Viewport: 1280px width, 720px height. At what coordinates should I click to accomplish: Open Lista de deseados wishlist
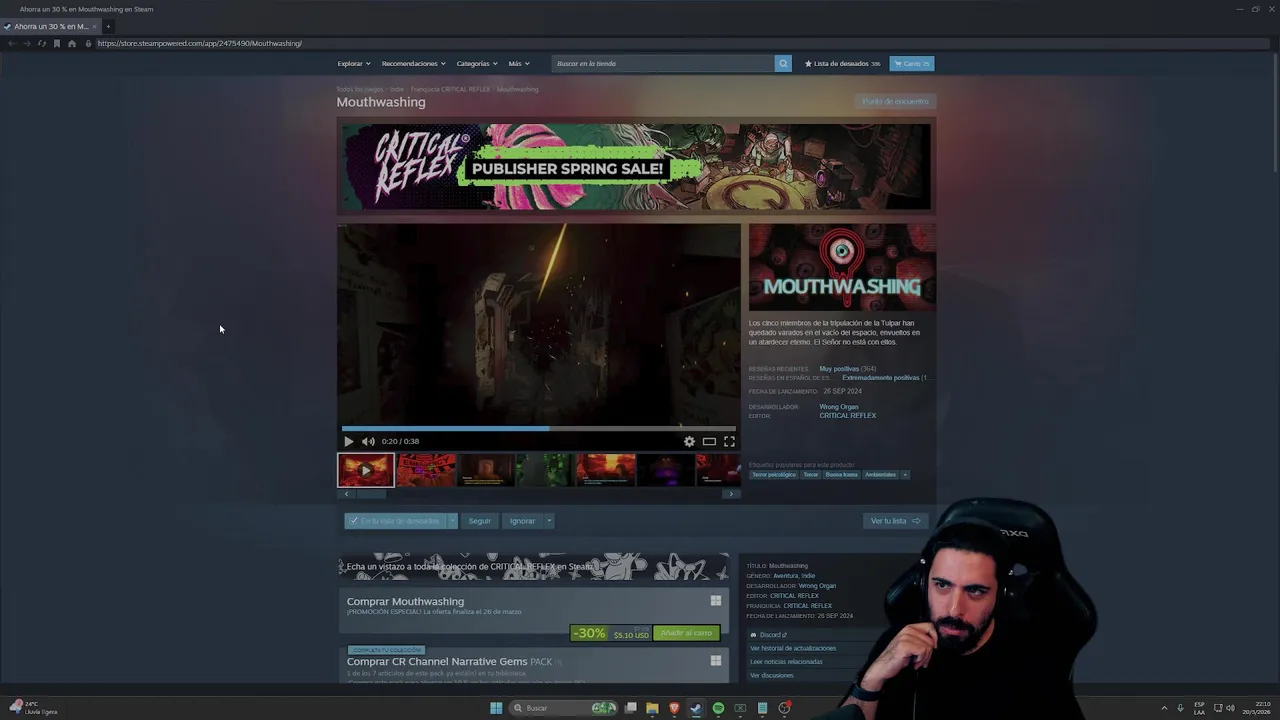click(x=842, y=63)
